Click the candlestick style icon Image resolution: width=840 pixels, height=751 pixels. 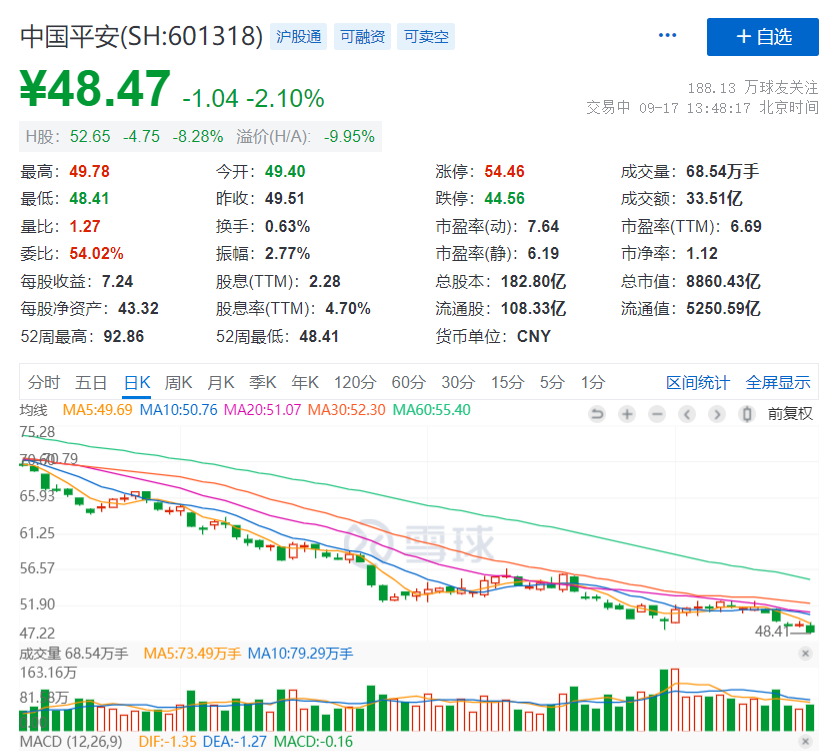click(x=747, y=414)
